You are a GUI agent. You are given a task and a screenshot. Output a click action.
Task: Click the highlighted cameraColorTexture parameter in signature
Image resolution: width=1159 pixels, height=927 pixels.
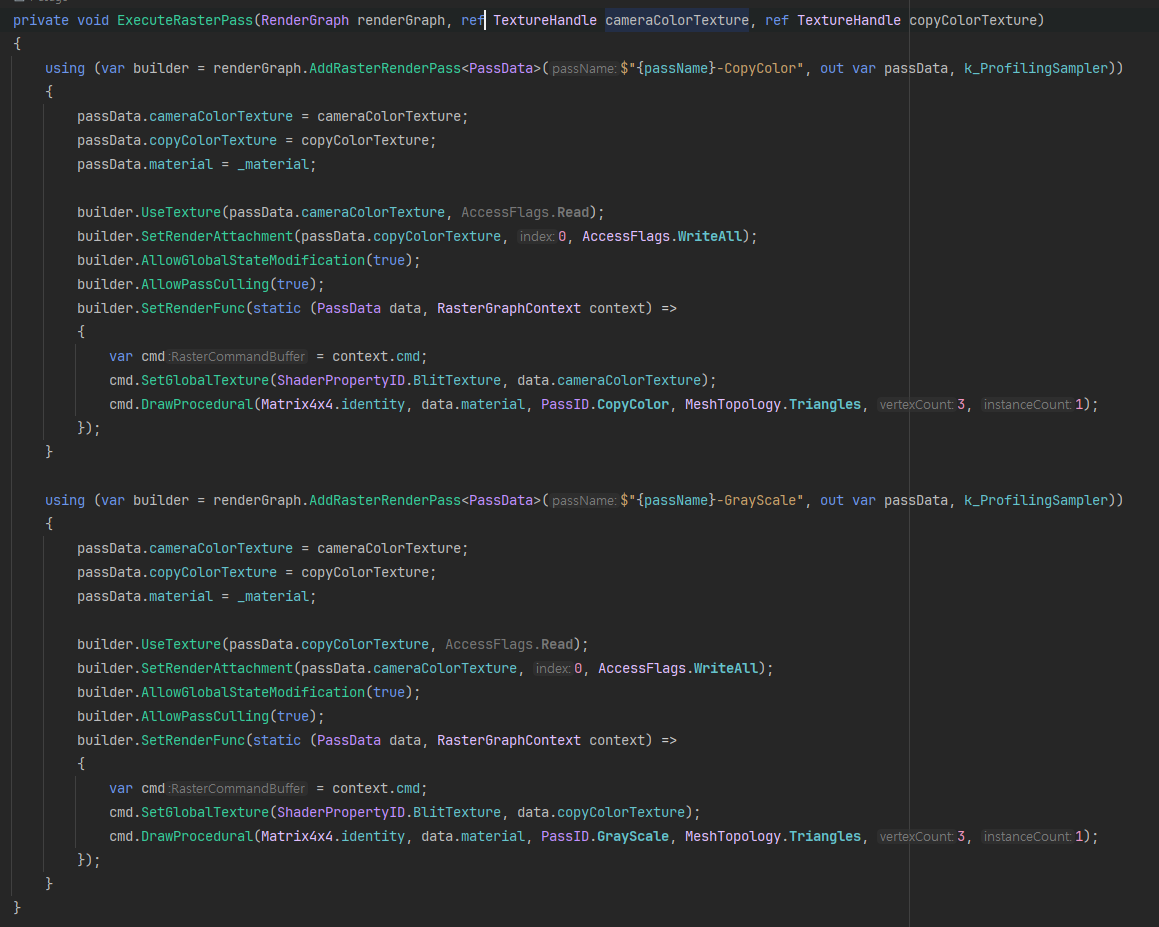point(677,20)
